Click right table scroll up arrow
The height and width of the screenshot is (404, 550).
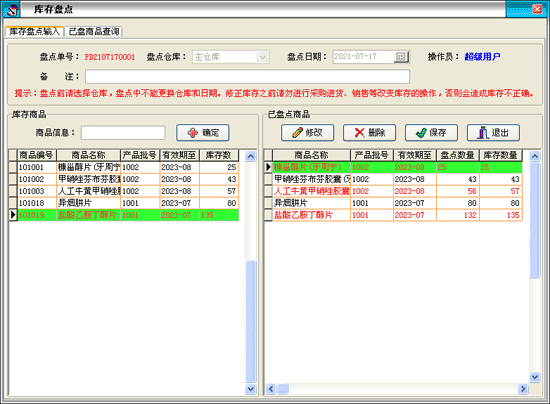(x=535, y=156)
